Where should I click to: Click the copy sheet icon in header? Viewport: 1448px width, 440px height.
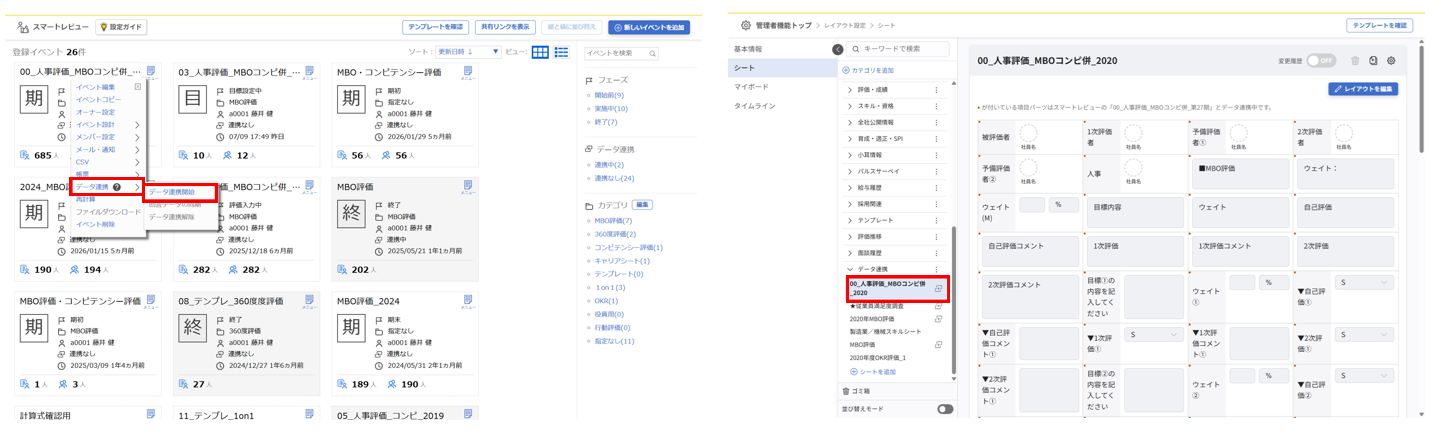1373,60
